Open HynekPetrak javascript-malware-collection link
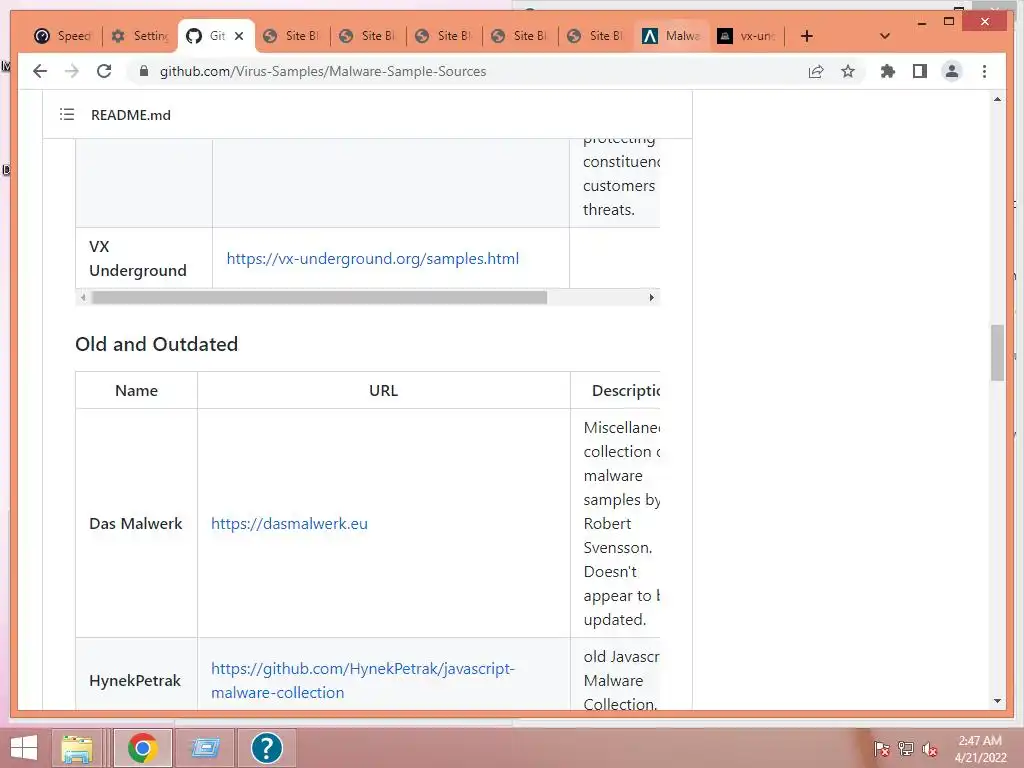 click(x=363, y=680)
